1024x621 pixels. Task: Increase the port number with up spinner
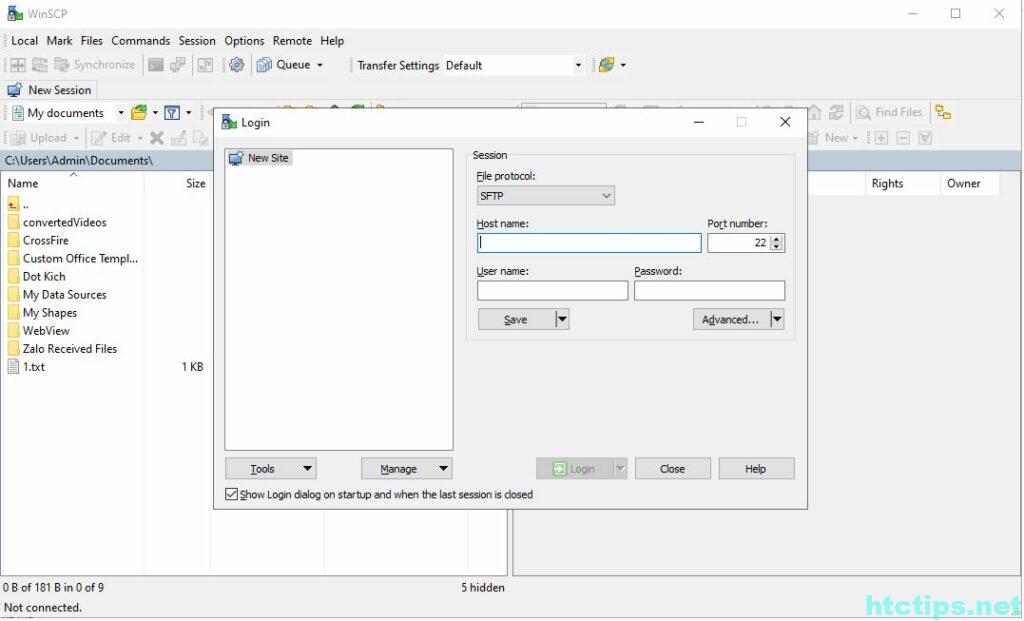pos(776,239)
